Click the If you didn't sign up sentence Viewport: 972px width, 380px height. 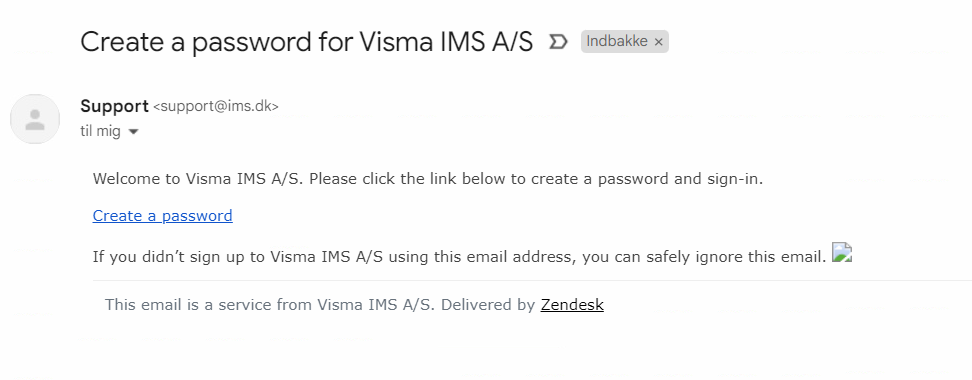[459, 256]
